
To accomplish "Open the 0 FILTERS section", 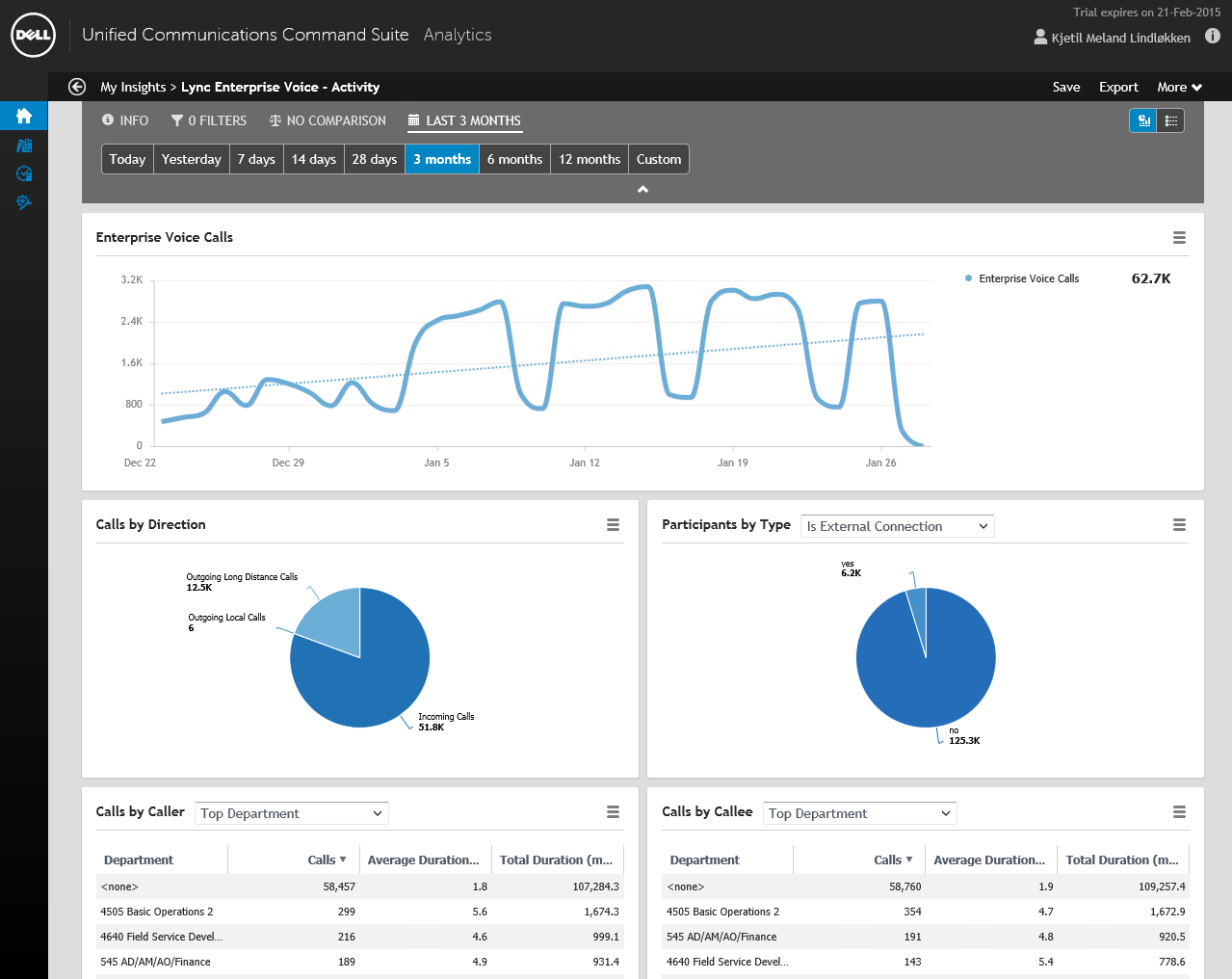I will [x=209, y=120].
